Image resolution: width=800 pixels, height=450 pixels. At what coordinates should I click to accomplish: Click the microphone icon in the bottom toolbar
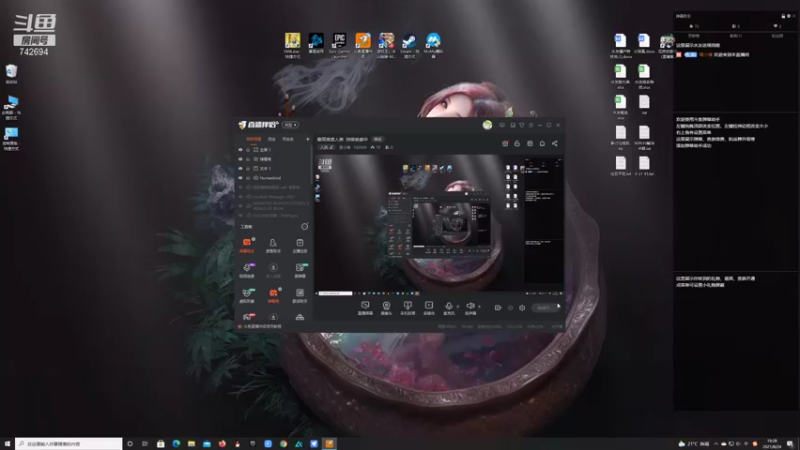[x=448, y=307]
